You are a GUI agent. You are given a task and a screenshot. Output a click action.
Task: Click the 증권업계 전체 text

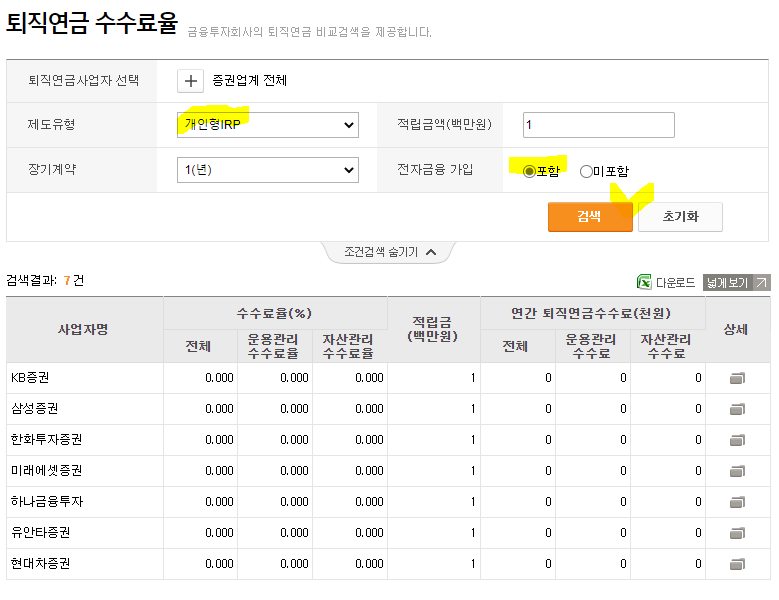pyautogui.click(x=249, y=80)
